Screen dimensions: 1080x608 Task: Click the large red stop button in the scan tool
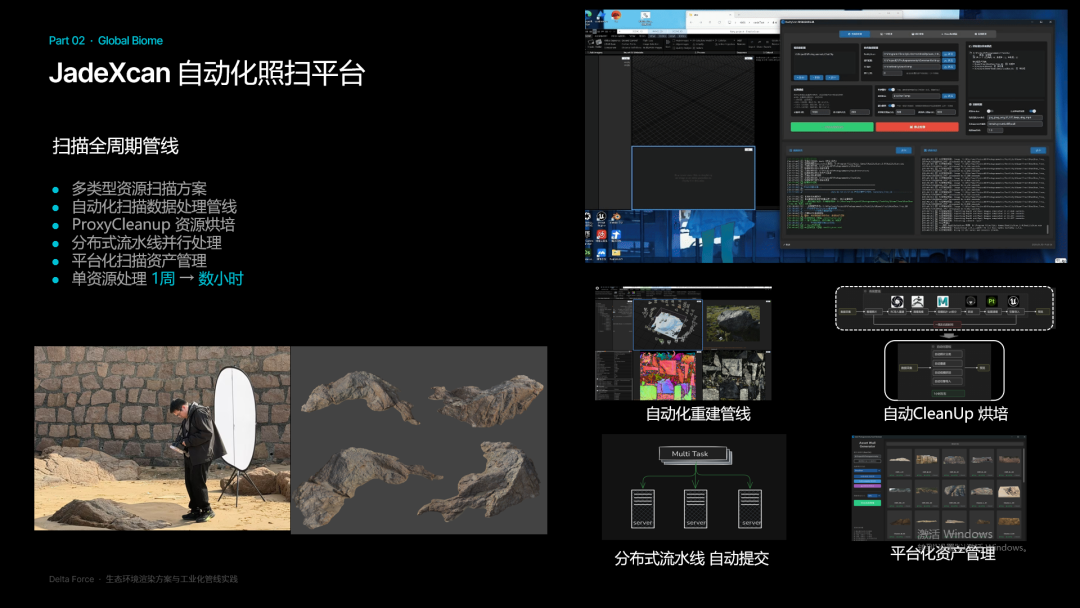tap(917, 127)
